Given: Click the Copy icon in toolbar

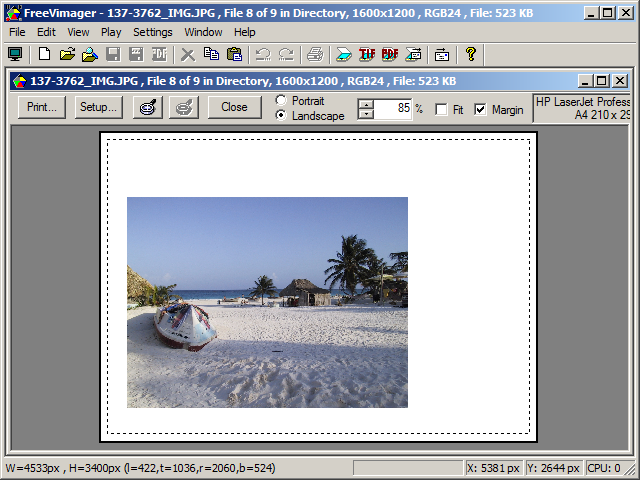Looking at the screenshot, I should click(x=211, y=54).
